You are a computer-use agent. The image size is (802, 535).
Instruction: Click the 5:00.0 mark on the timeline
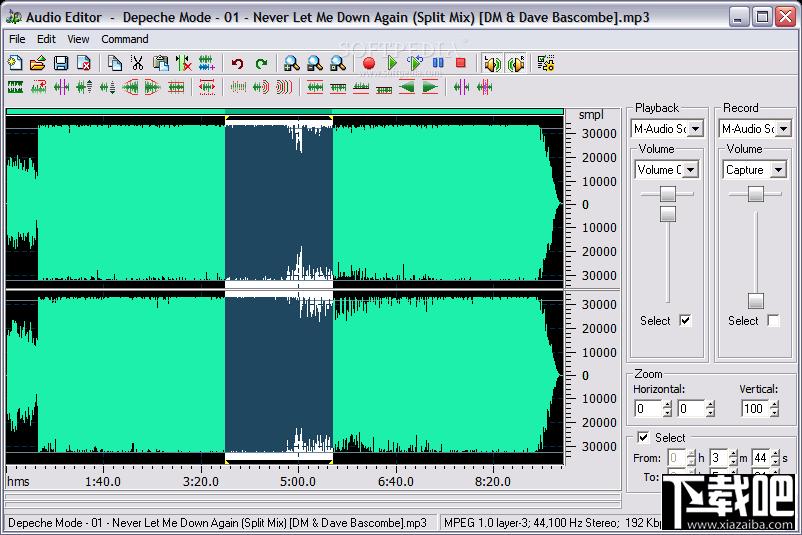click(x=298, y=481)
